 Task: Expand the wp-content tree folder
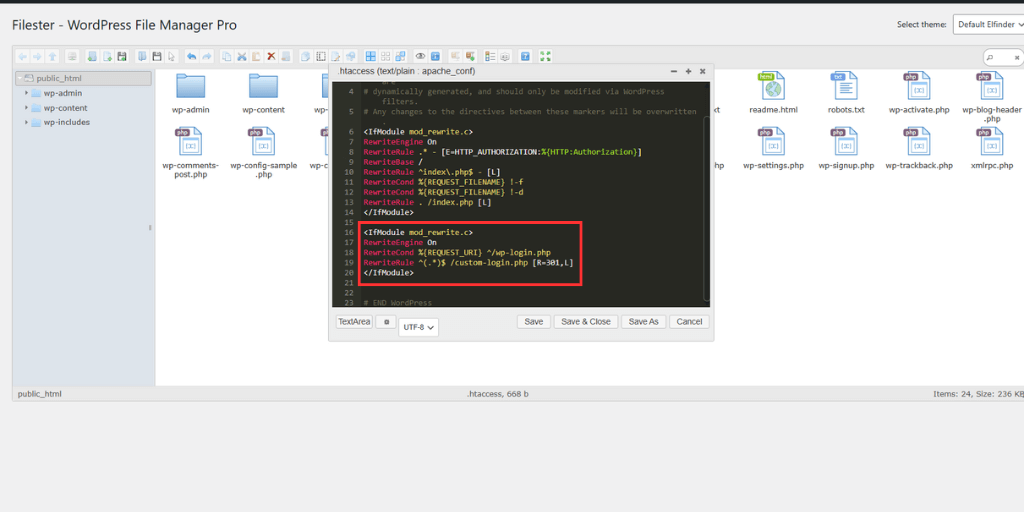click(x=26, y=108)
